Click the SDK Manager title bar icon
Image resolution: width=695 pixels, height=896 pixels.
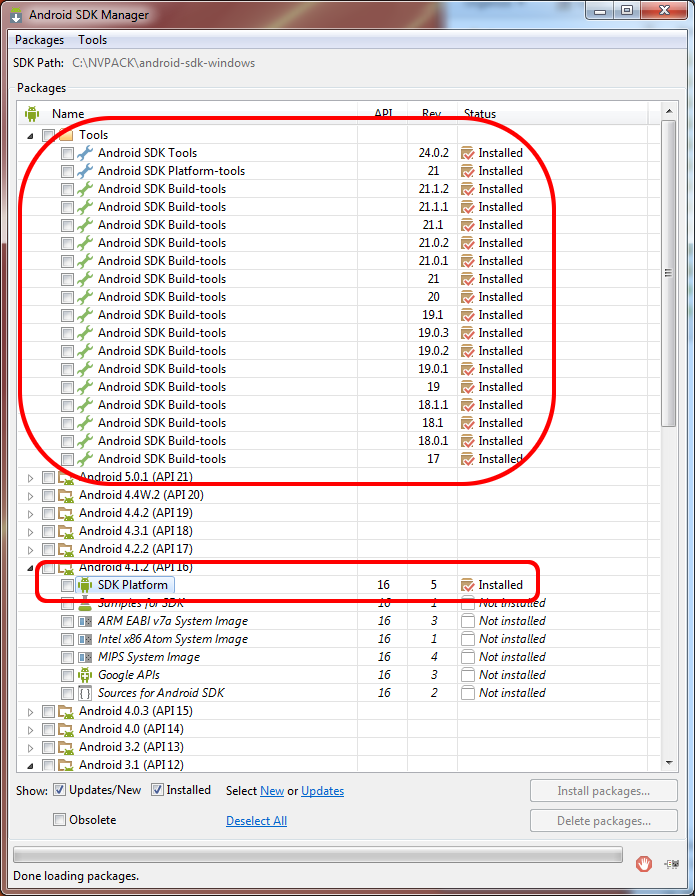(x=17, y=15)
